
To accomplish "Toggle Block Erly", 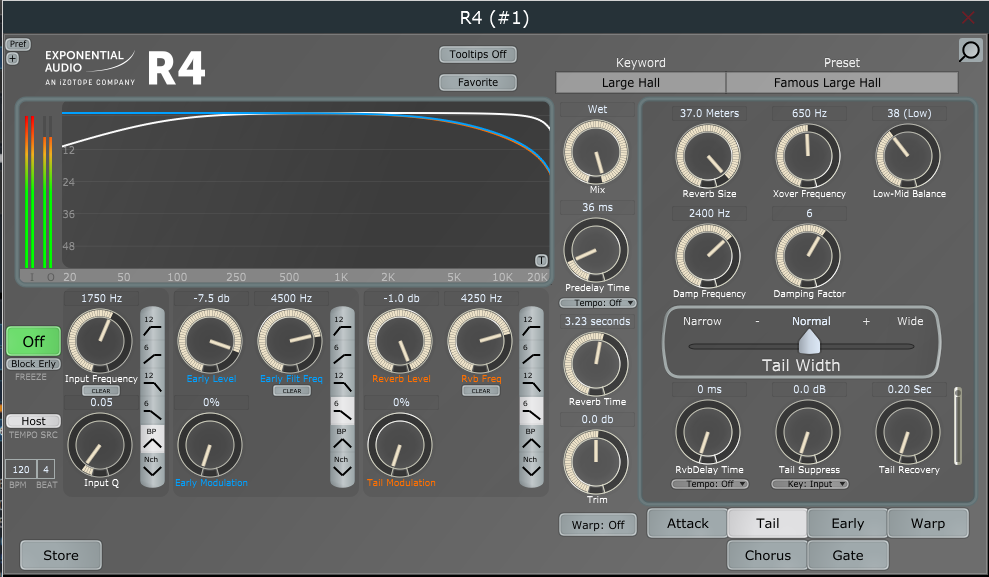I will 33,364.
